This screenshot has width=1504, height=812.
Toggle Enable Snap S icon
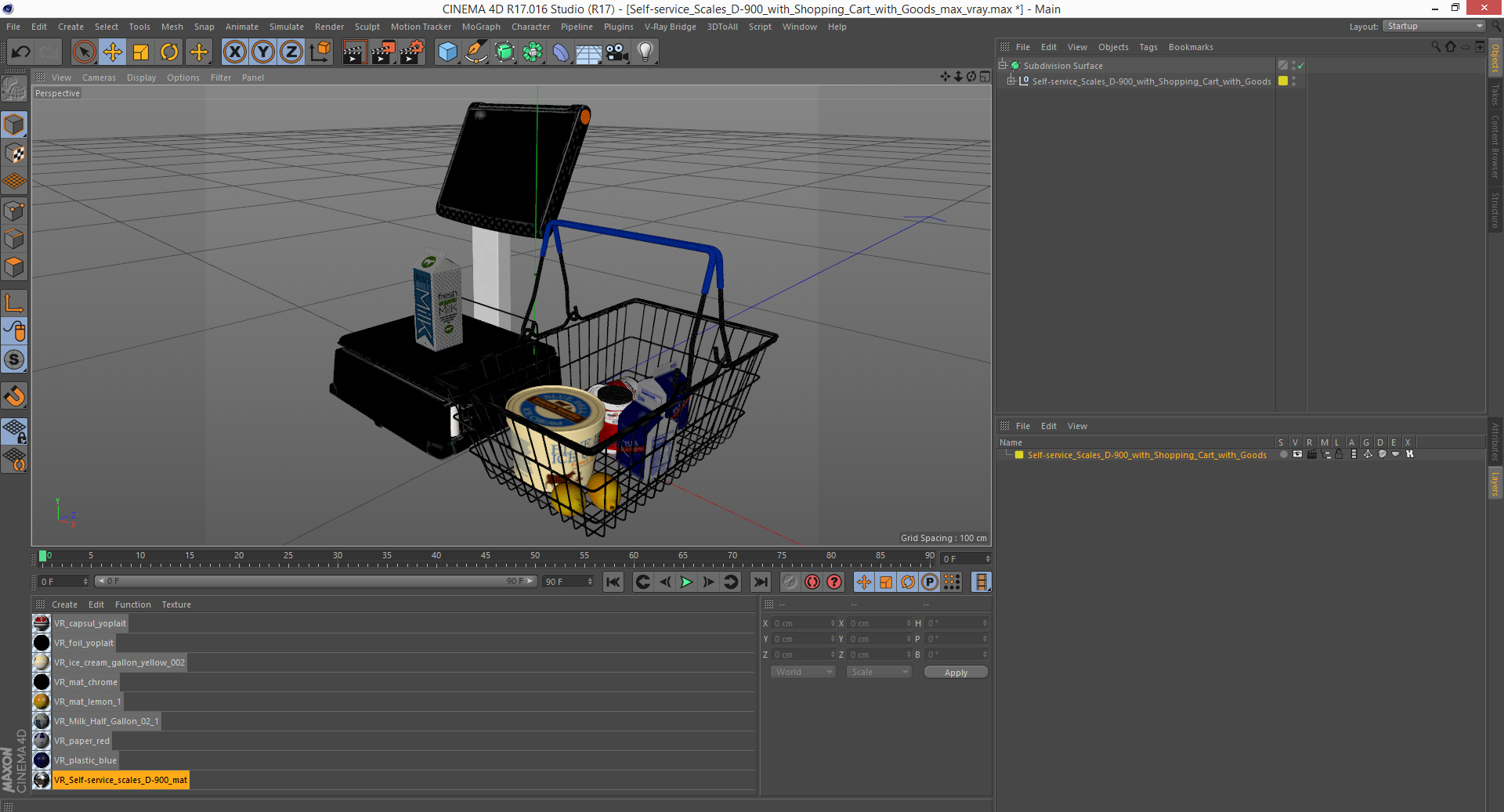coord(14,360)
